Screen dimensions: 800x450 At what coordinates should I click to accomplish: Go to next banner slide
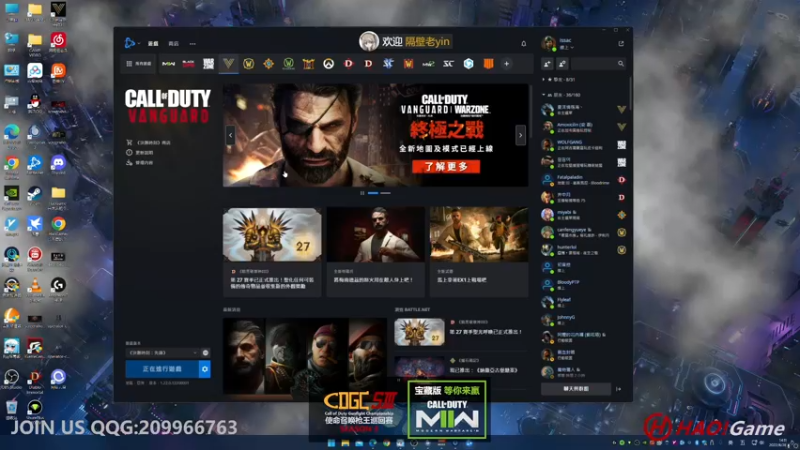[520, 136]
